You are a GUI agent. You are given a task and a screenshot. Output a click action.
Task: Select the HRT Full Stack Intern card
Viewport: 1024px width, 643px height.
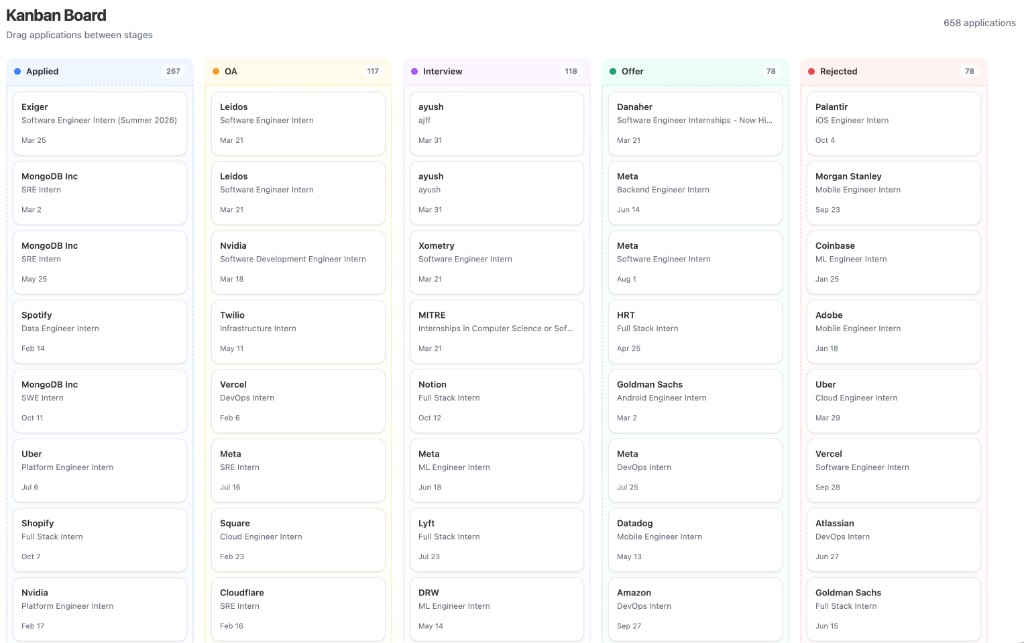pyautogui.click(x=694, y=331)
